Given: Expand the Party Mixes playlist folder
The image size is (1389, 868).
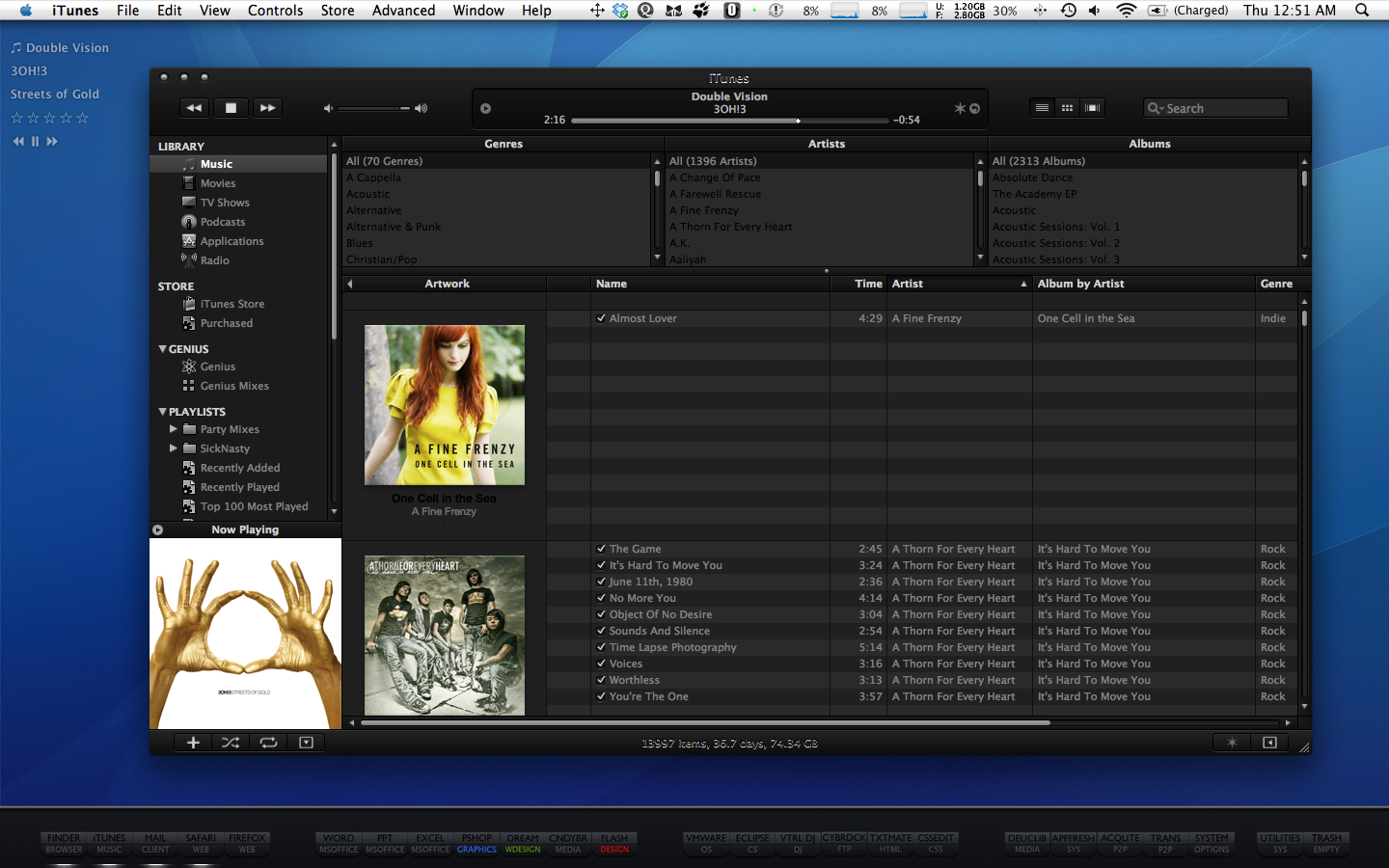Looking at the screenshot, I should click(x=174, y=429).
